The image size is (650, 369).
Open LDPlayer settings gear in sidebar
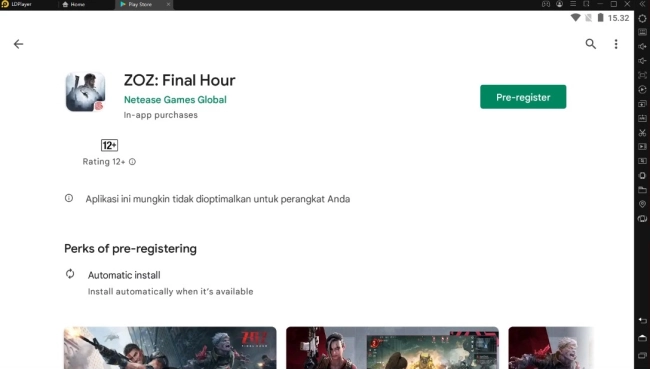click(x=642, y=18)
